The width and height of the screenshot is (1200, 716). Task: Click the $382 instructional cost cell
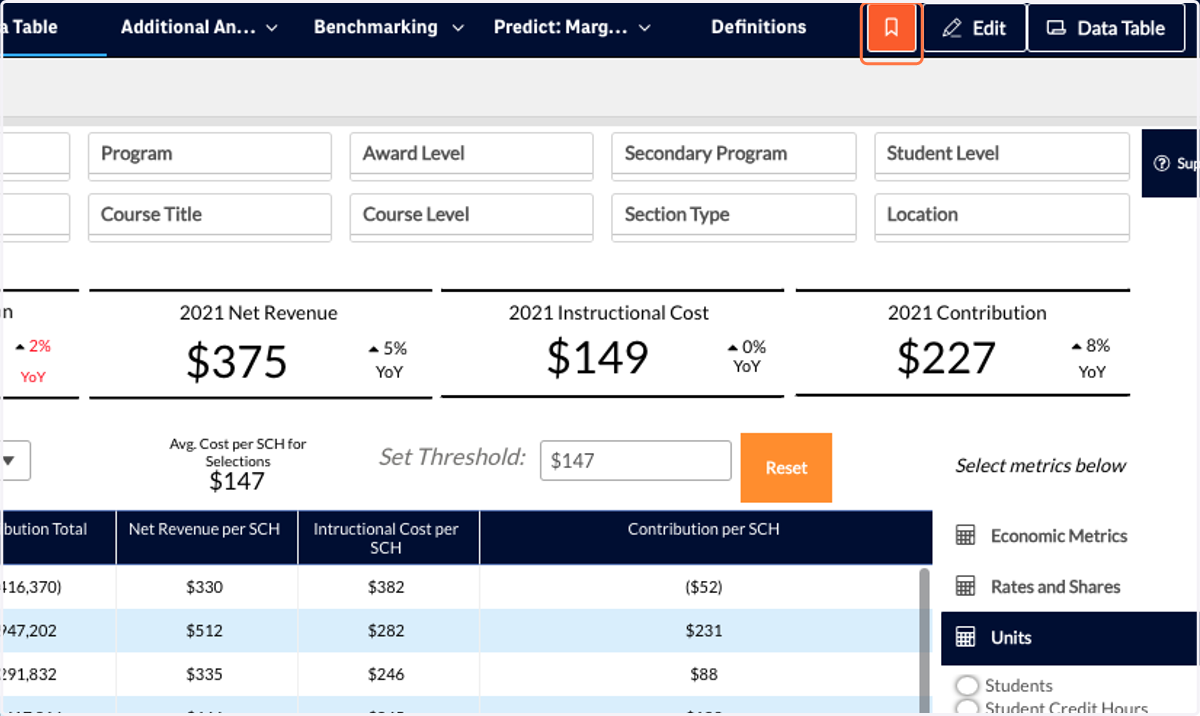tap(386, 587)
